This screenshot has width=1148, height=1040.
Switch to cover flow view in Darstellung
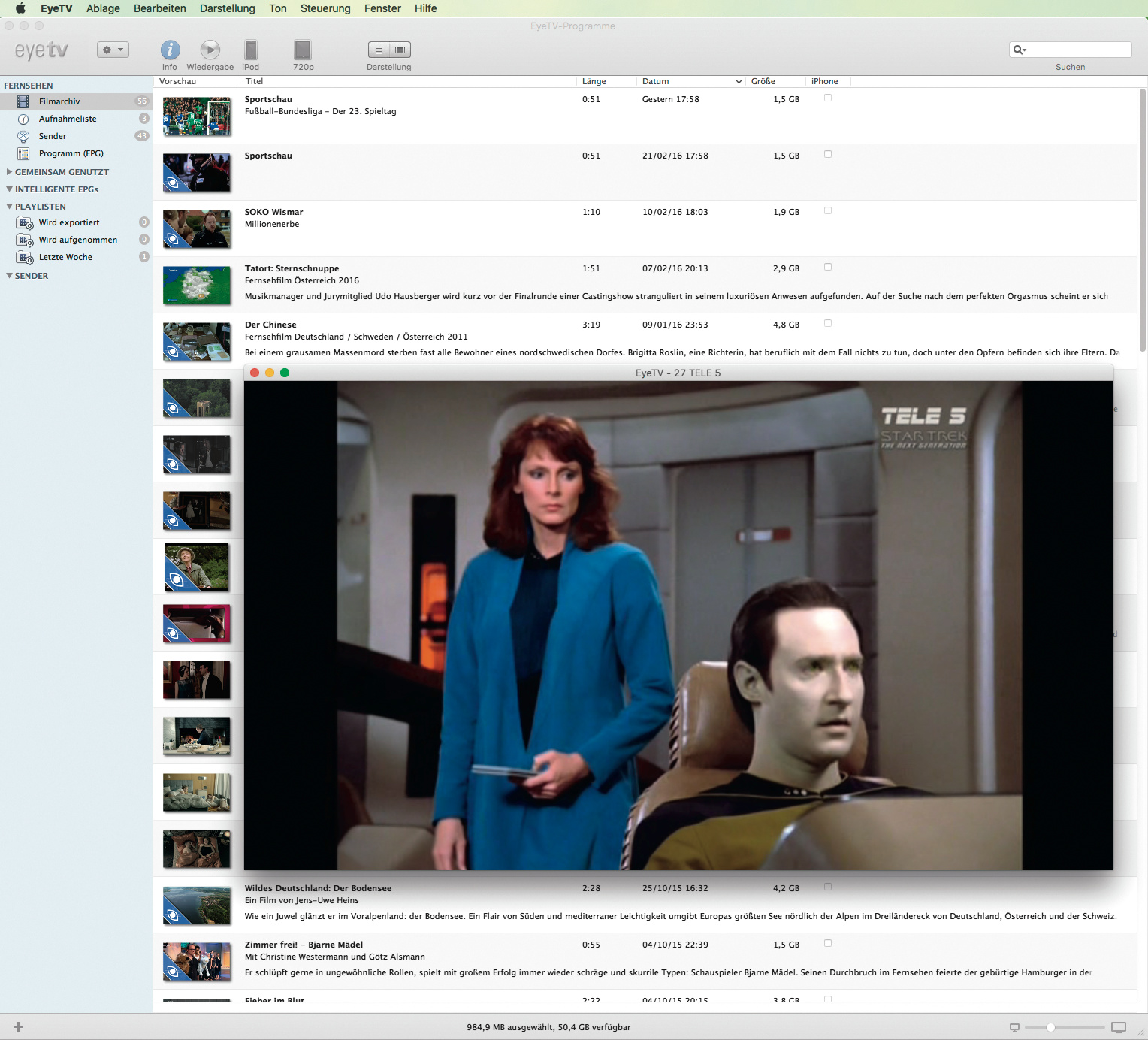tap(400, 50)
